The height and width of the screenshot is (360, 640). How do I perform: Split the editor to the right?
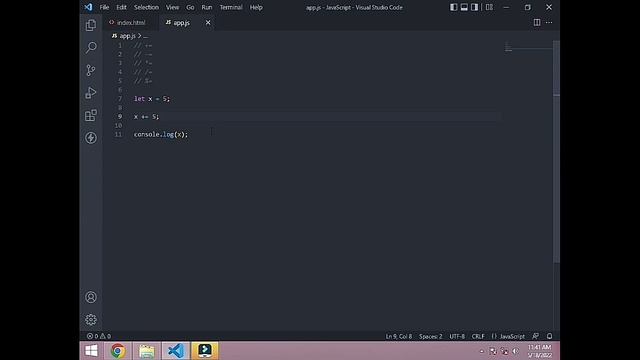pos(537,22)
